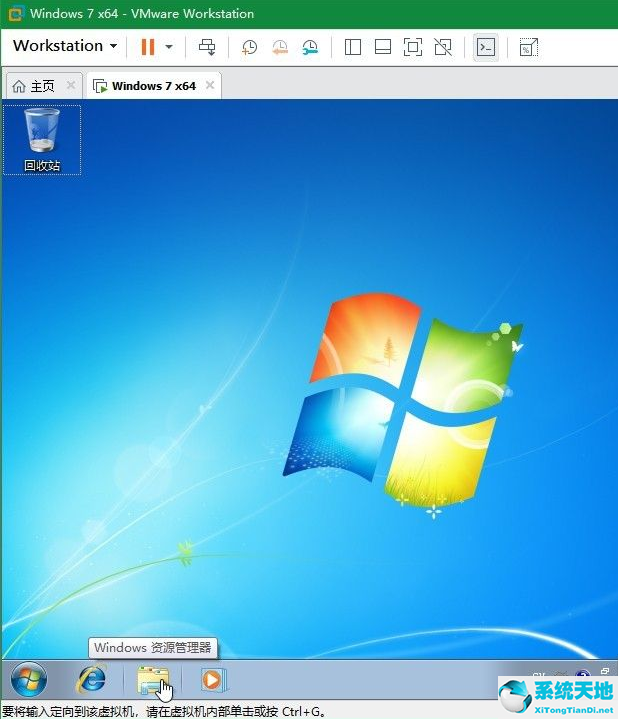Launch Windows Media Player from taskbar
The image size is (618, 719).
(212, 680)
